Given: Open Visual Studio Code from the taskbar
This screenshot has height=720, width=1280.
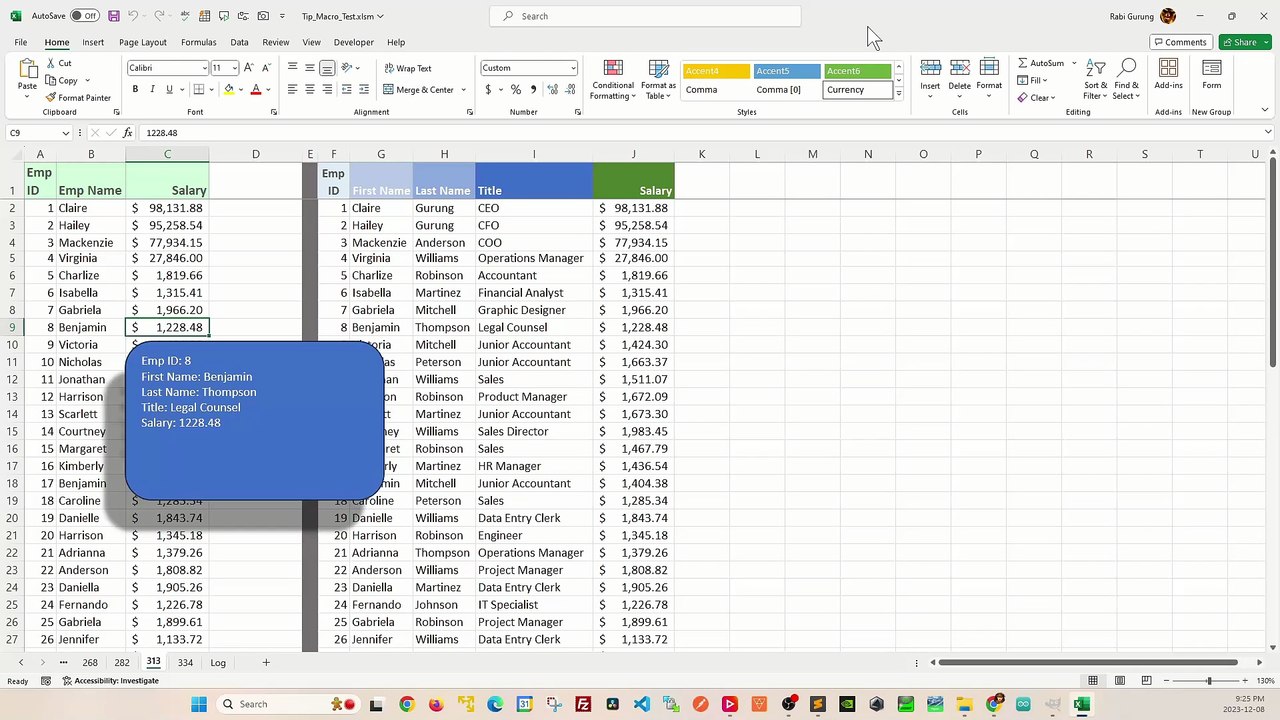Looking at the screenshot, I should pyautogui.click(x=642, y=704).
